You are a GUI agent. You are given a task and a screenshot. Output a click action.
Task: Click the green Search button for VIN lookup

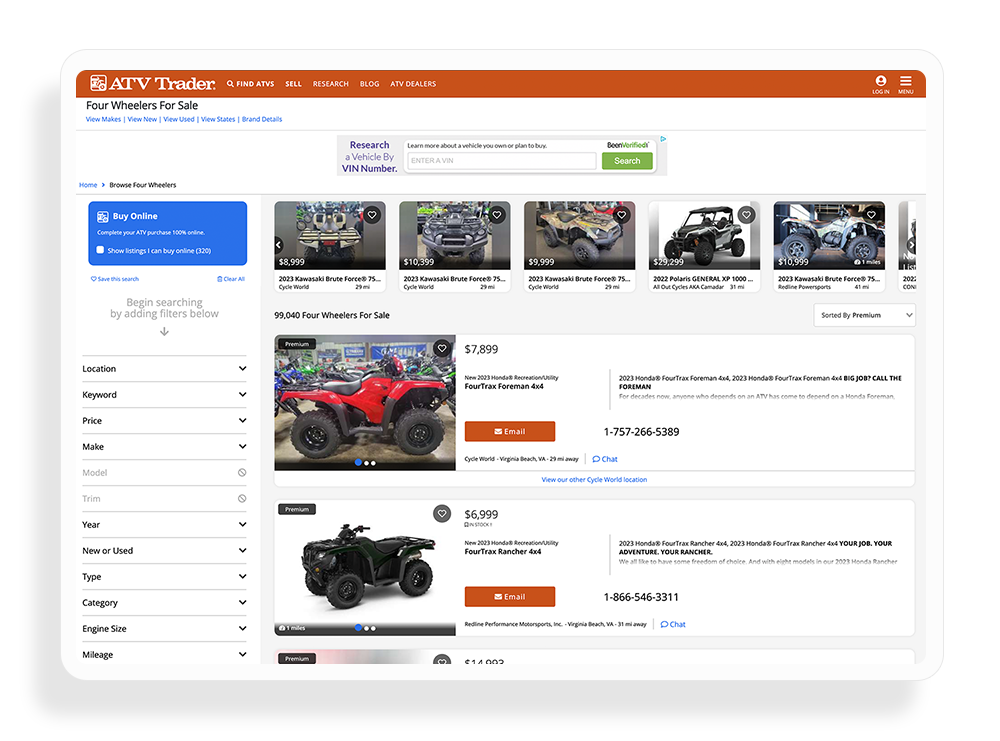click(627, 160)
